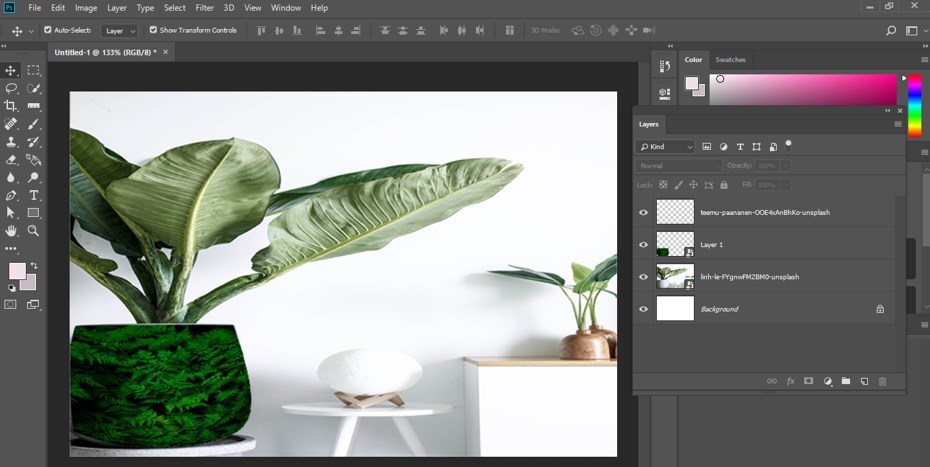Click the delete layer trash icon
This screenshot has width=930, height=467.
[882, 381]
